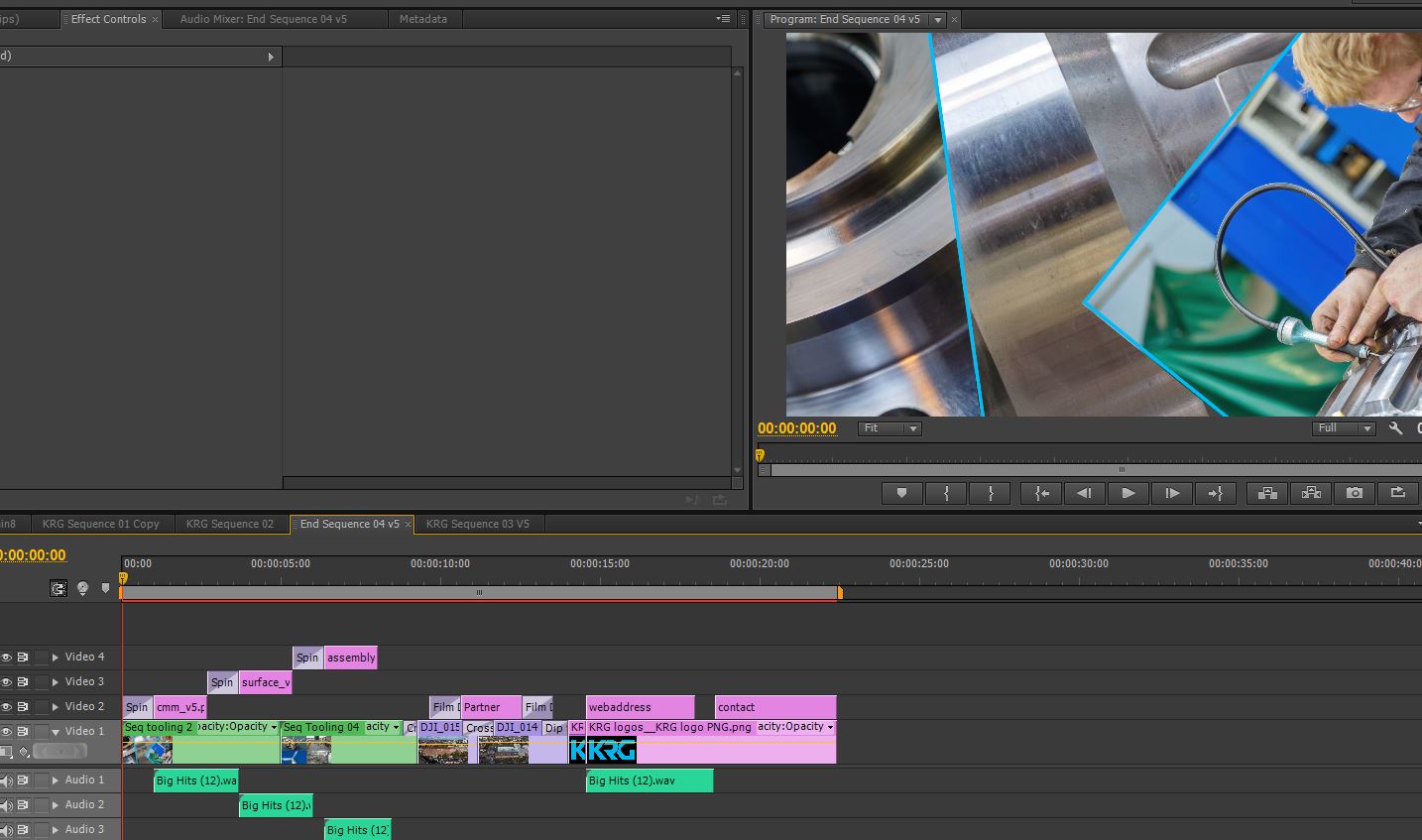Open Program monitor settings via the wrench icon
1422x840 pixels.
pyautogui.click(x=1396, y=427)
